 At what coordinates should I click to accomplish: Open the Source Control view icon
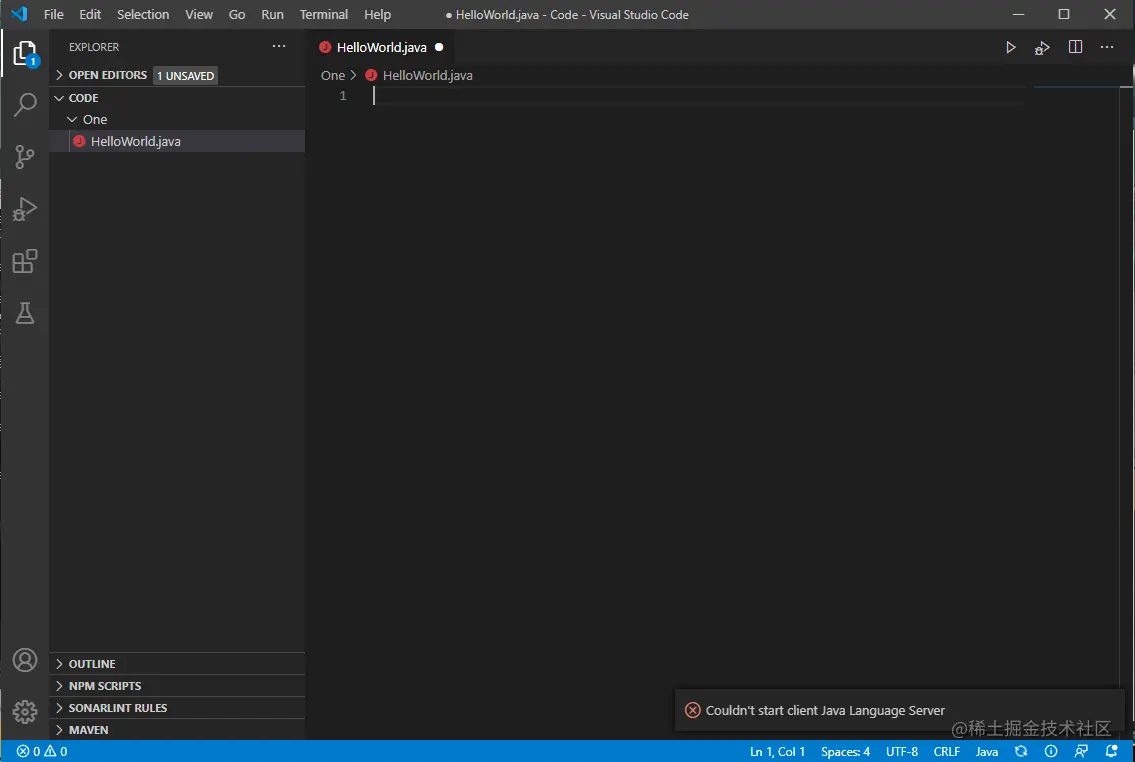(x=25, y=157)
